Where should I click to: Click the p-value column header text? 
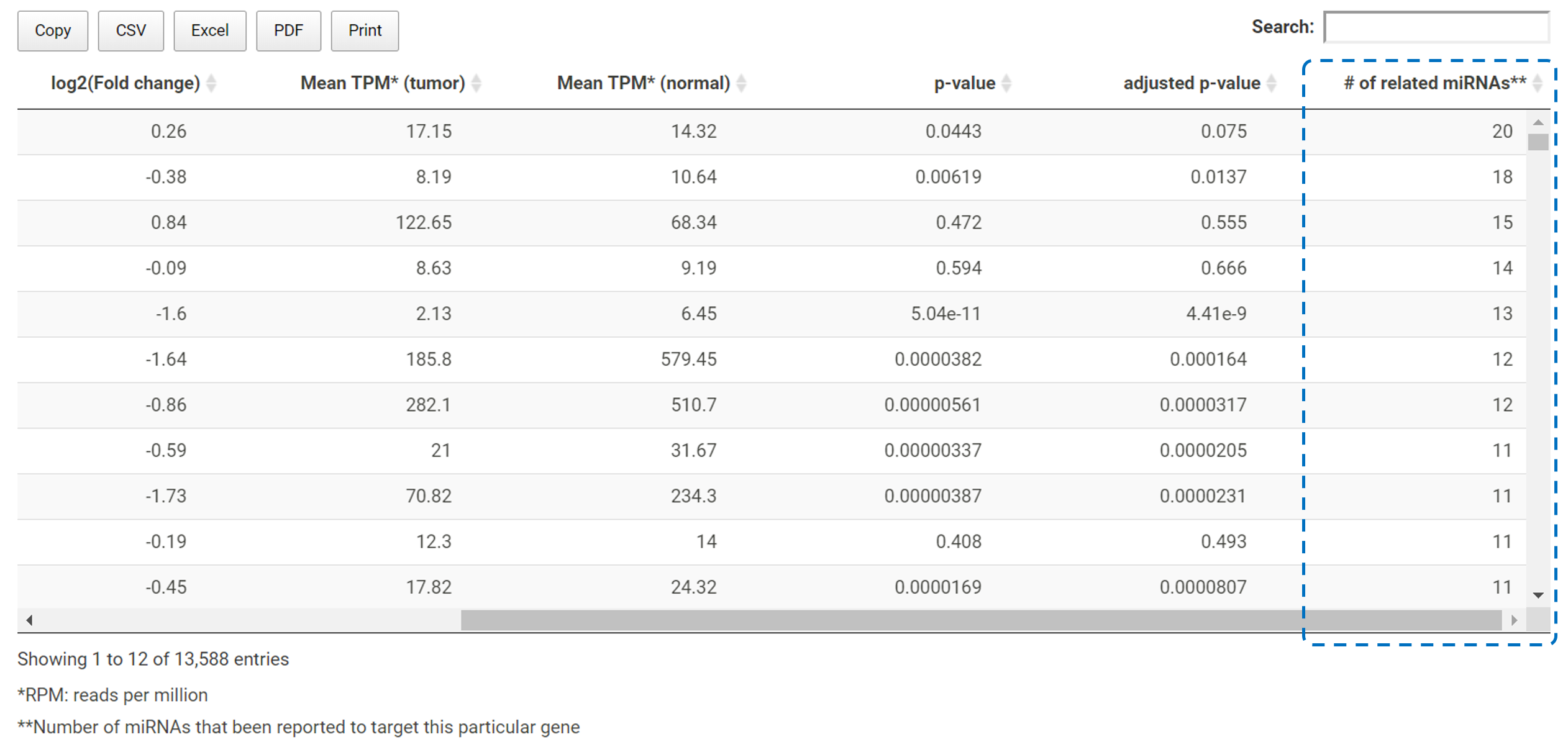pyautogui.click(x=965, y=83)
